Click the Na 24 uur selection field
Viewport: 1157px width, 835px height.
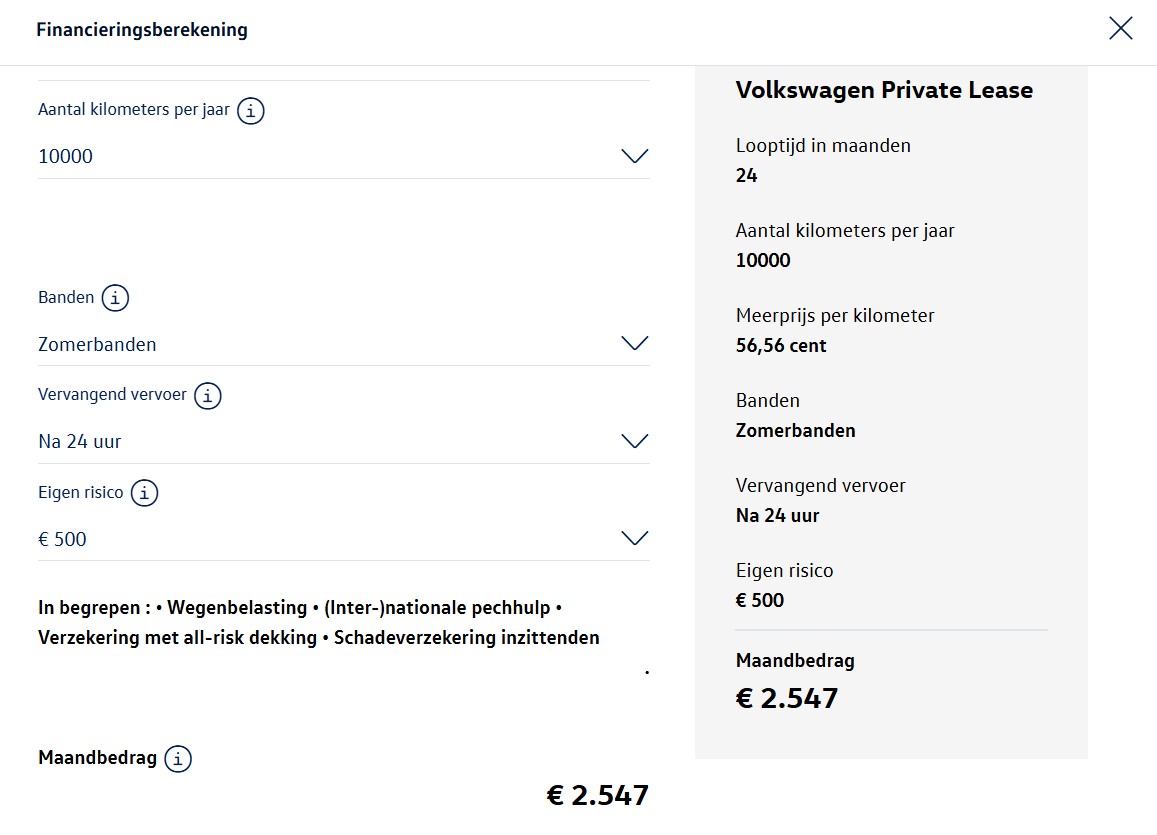click(344, 442)
